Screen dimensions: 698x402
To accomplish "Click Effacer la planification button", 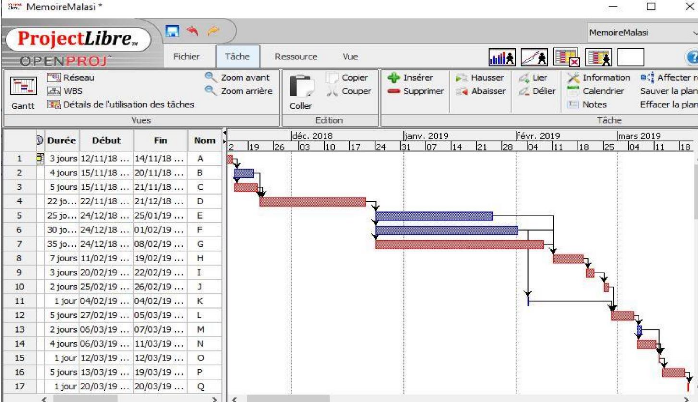I will [669, 105].
